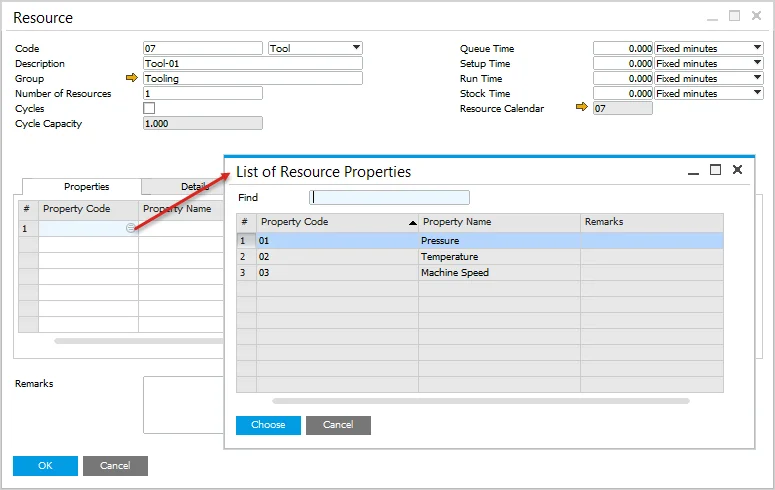Click the Remarks text area in Resource window

tap(183, 405)
